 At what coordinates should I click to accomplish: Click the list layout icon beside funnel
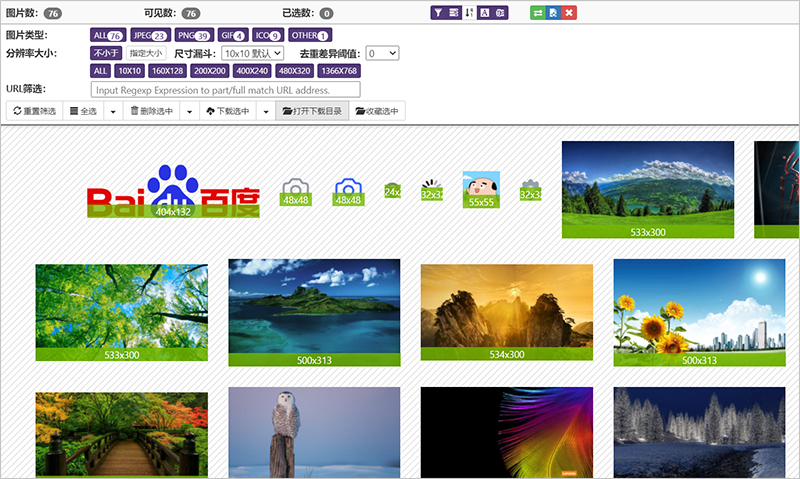[x=455, y=13]
